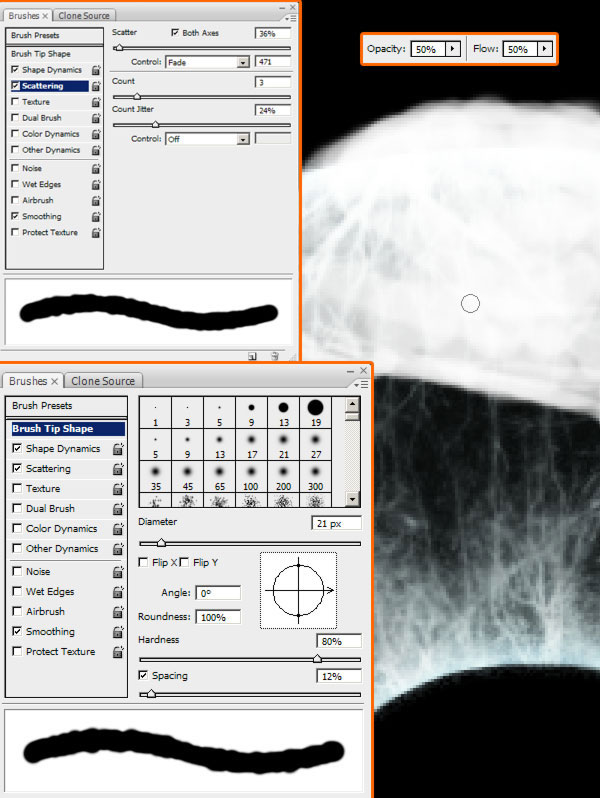Open Brush Presets in the lower panel
This screenshot has width=600, height=798.
pos(41,406)
